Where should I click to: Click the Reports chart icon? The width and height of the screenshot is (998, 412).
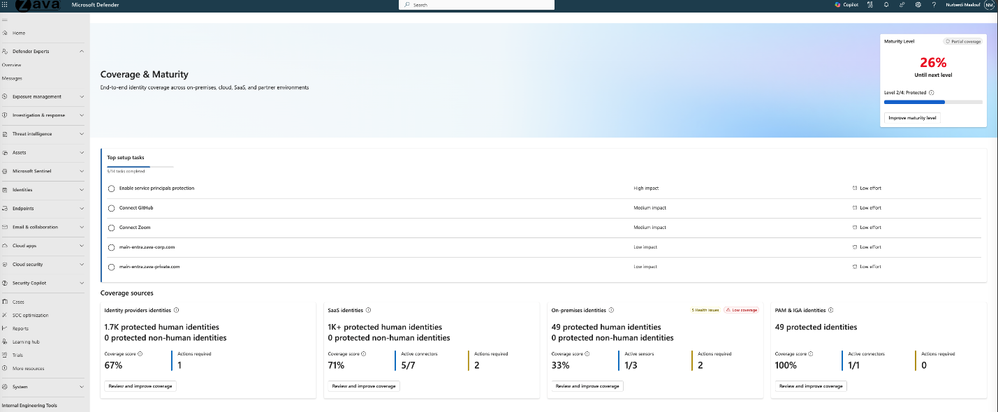coord(5,329)
